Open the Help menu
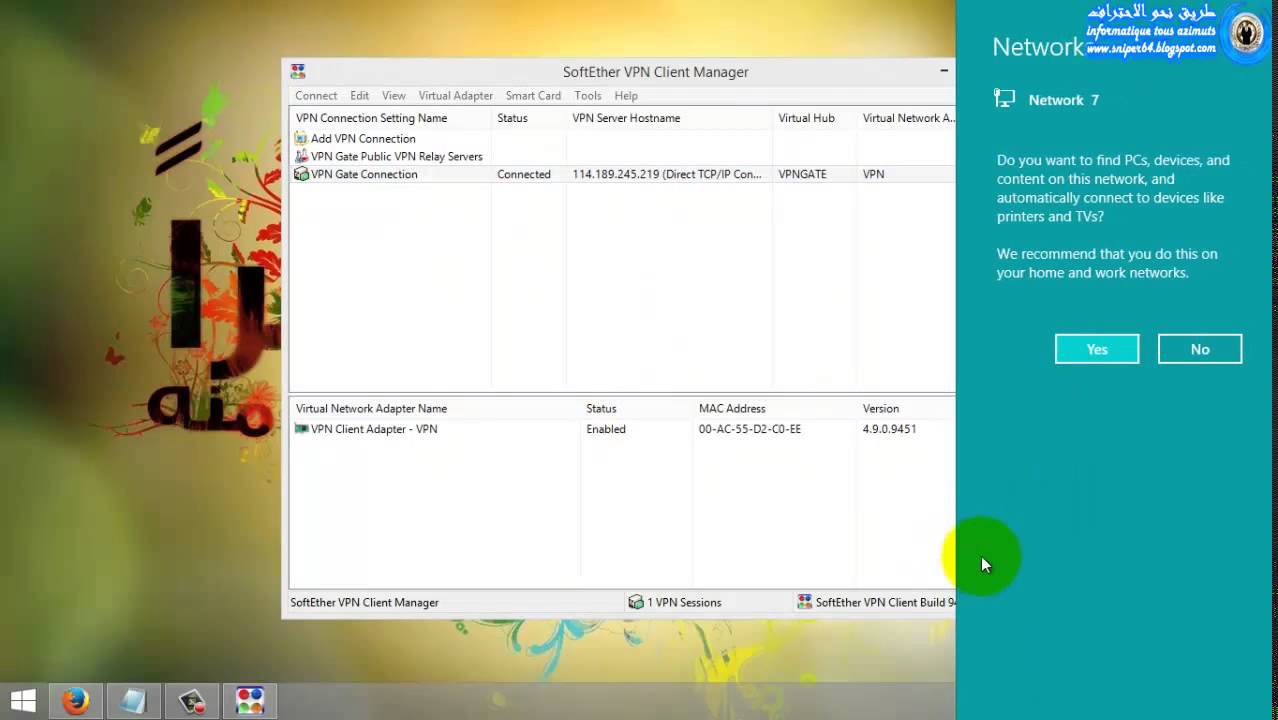 point(626,96)
